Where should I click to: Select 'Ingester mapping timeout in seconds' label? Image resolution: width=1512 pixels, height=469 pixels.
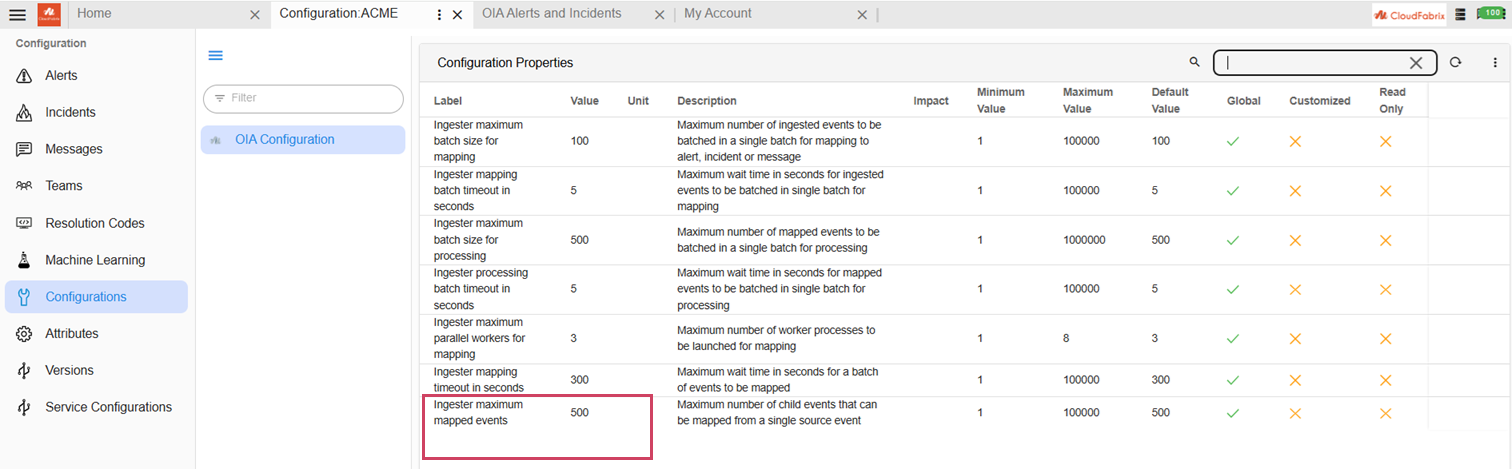[479, 380]
